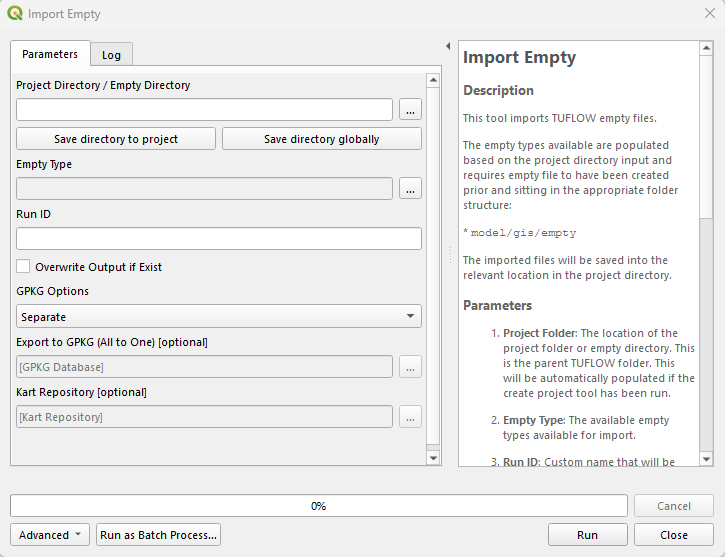
Task: Switch to the Log tab
Action: [111, 55]
